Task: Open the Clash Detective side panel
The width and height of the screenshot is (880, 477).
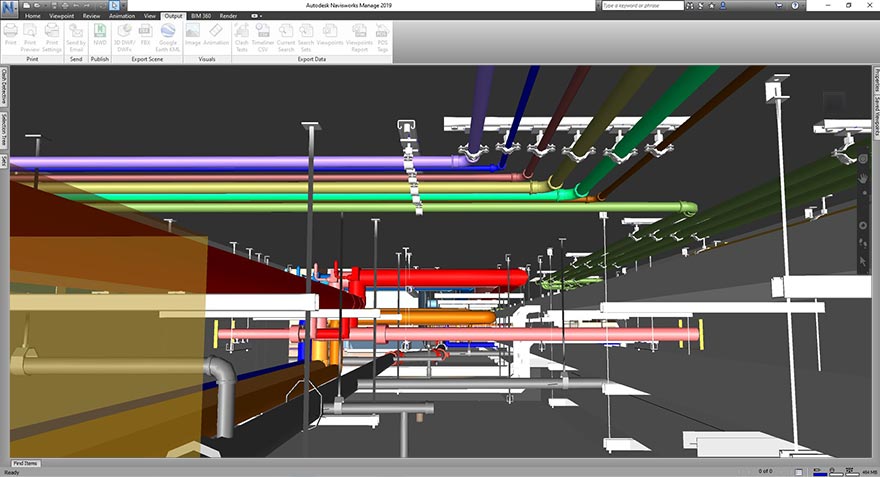Action: point(4,86)
